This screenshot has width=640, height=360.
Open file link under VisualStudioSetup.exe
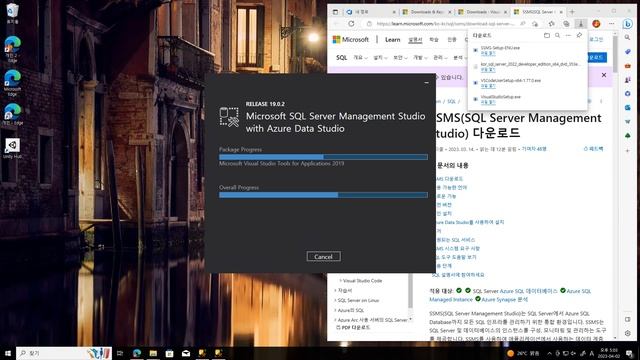488,102
